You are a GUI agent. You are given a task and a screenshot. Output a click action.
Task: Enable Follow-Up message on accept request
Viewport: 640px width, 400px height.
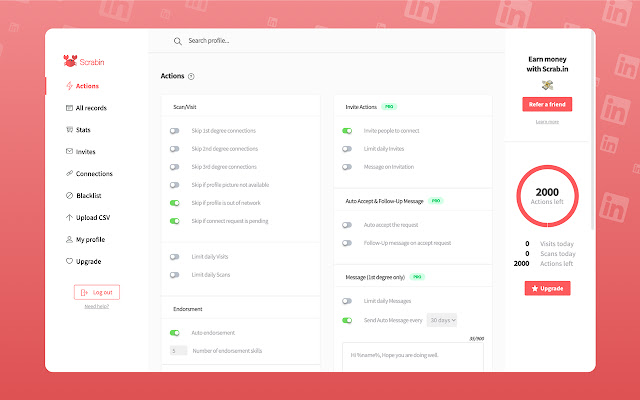tap(347, 243)
